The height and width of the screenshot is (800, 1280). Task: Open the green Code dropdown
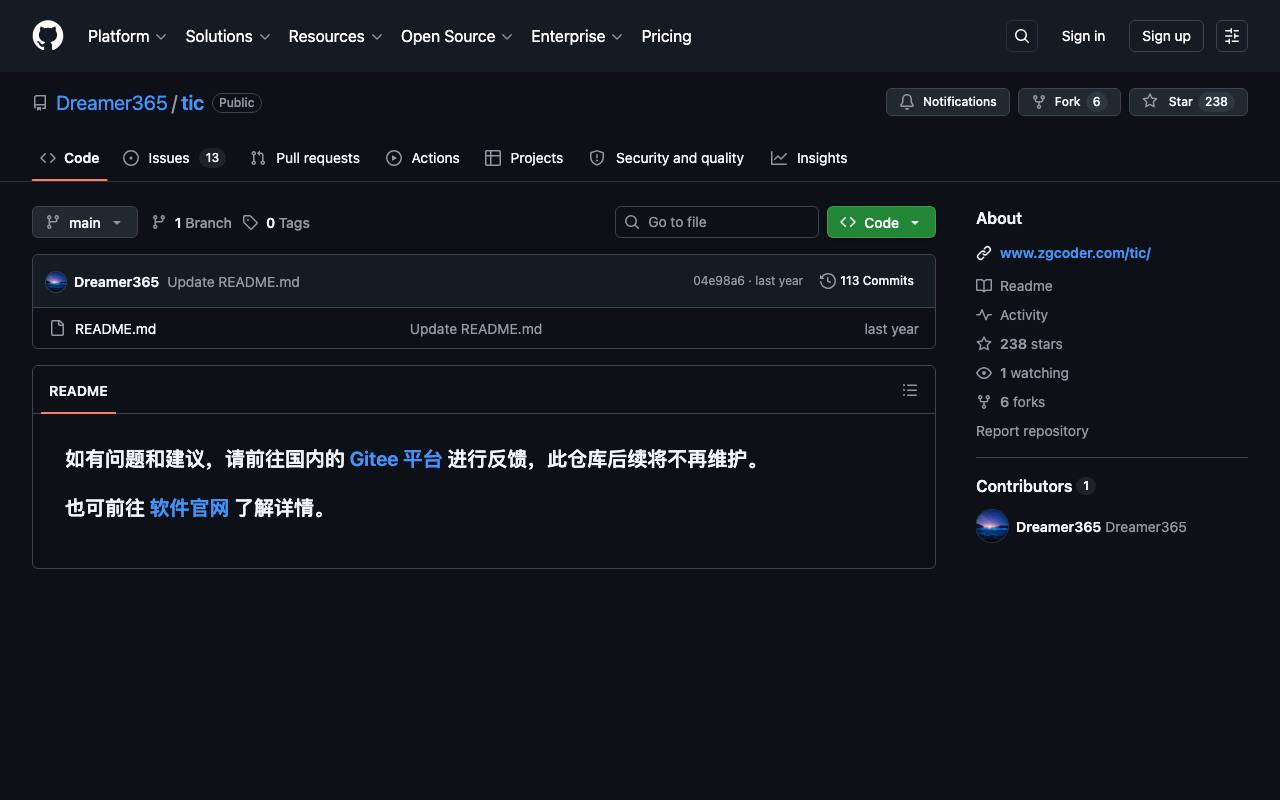coord(881,222)
